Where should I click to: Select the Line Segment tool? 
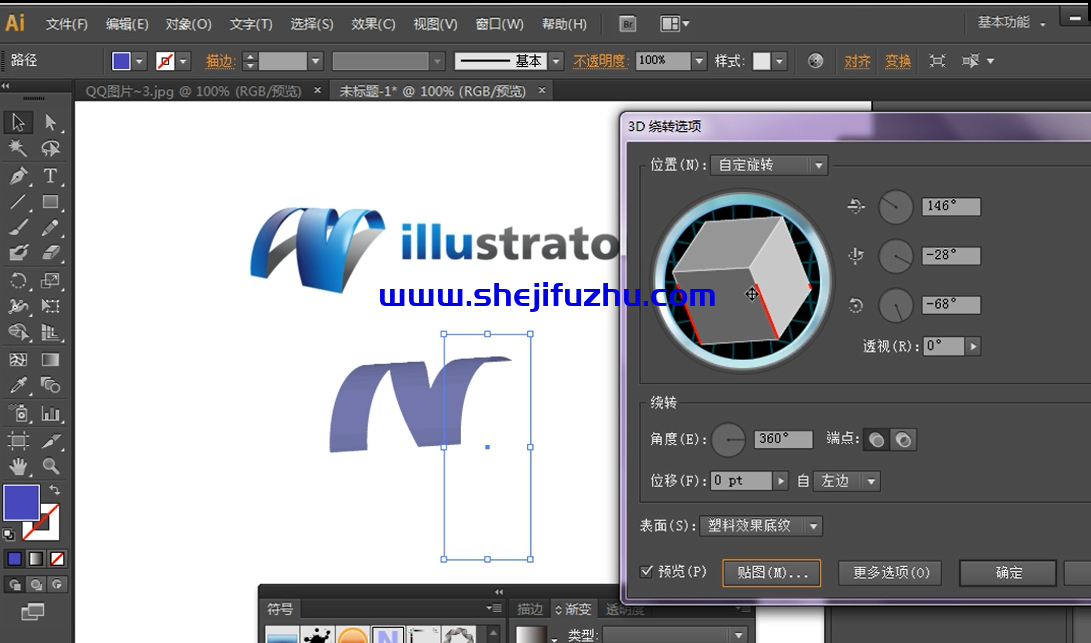point(18,202)
